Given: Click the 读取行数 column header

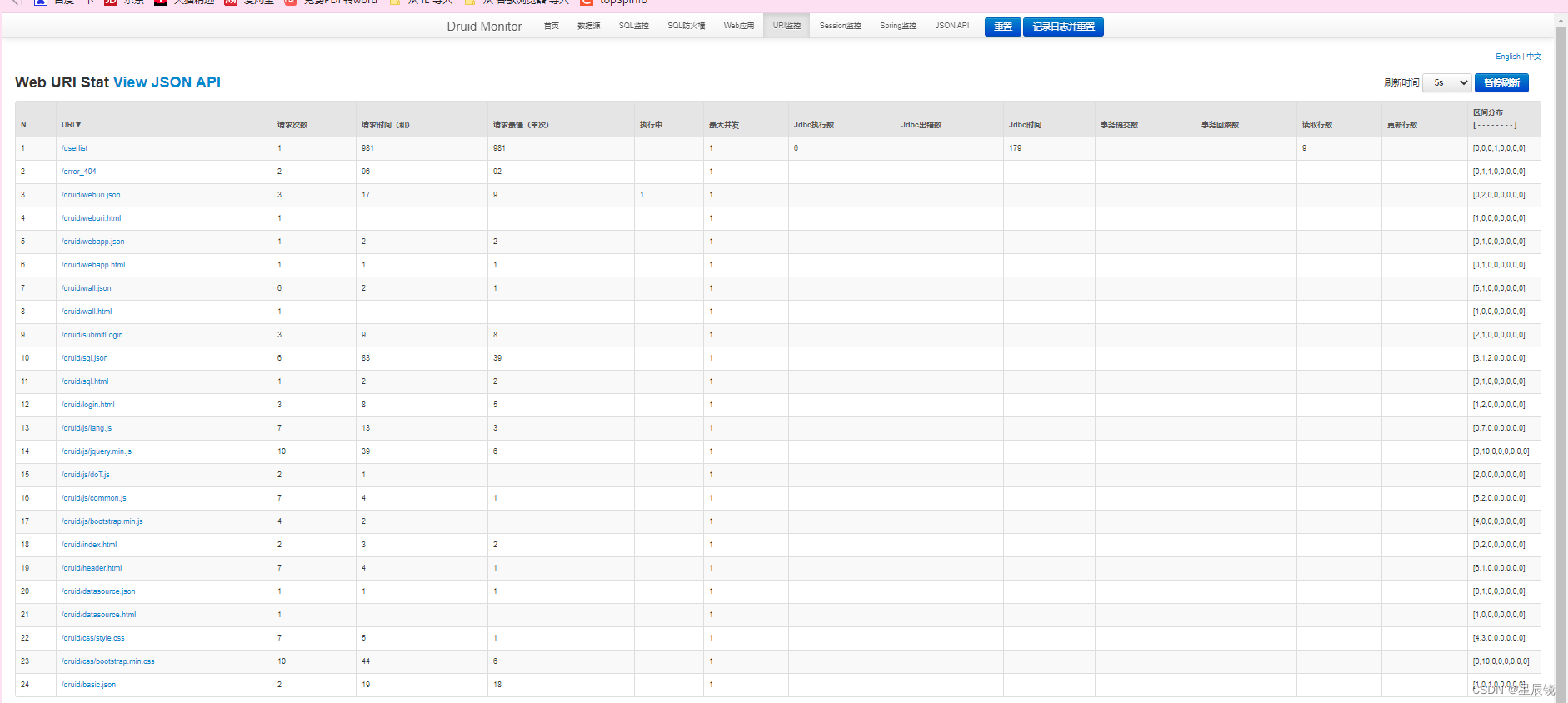Looking at the screenshot, I should (x=1317, y=125).
